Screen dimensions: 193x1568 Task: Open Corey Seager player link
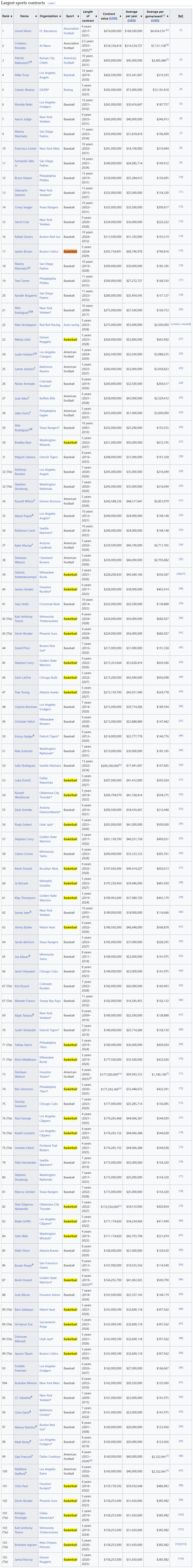tap(24, 208)
